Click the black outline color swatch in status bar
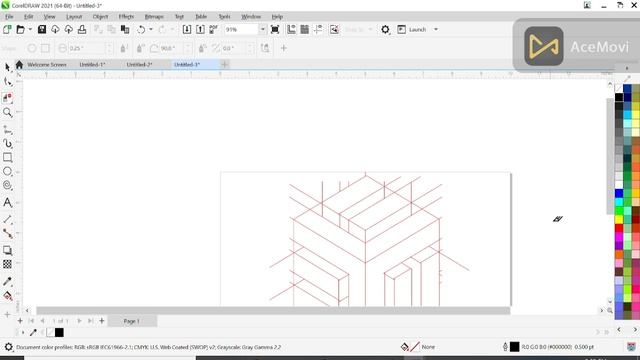This screenshot has height=360, width=640. tap(514, 347)
